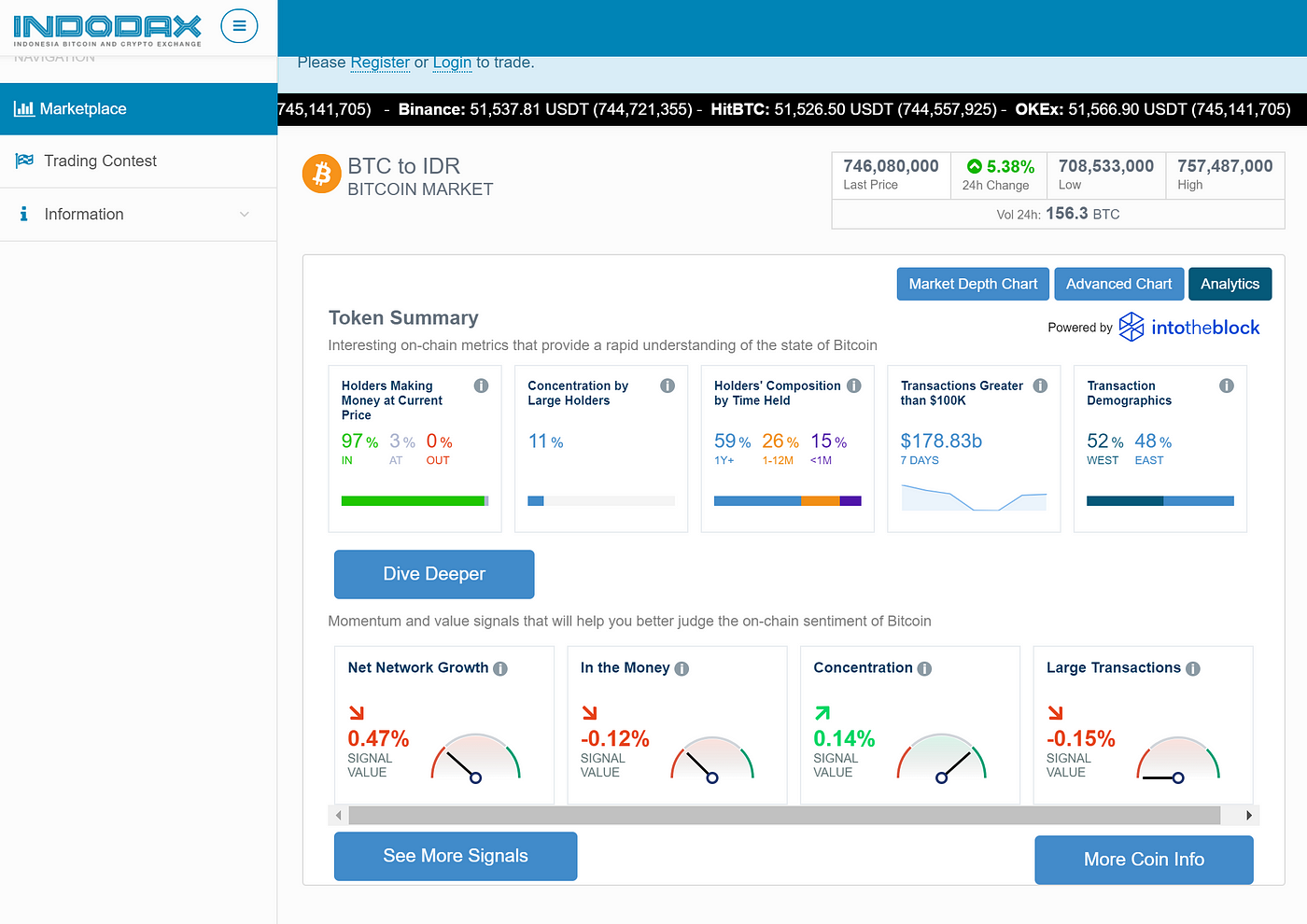
Task: Click info icon beside Net Network Growth
Action: [x=500, y=668]
